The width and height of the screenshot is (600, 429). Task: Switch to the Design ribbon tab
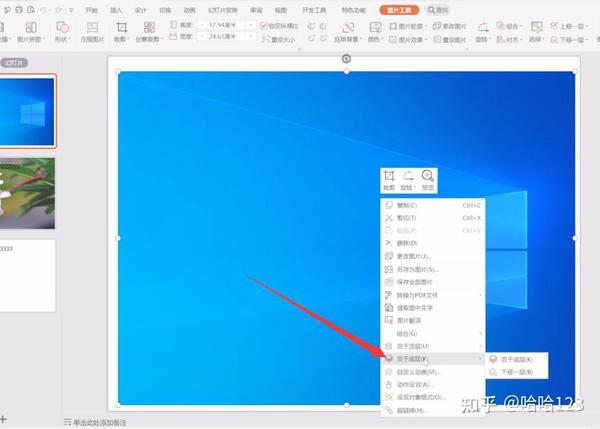click(x=140, y=10)
